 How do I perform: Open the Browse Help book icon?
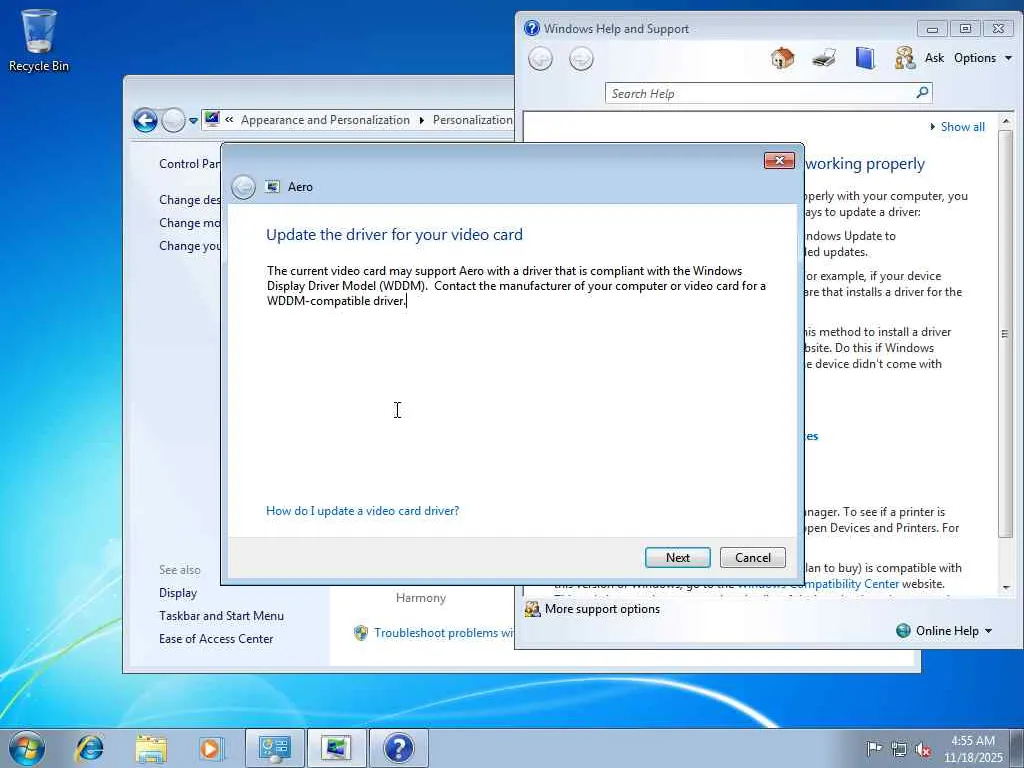(x=865, y=58)
